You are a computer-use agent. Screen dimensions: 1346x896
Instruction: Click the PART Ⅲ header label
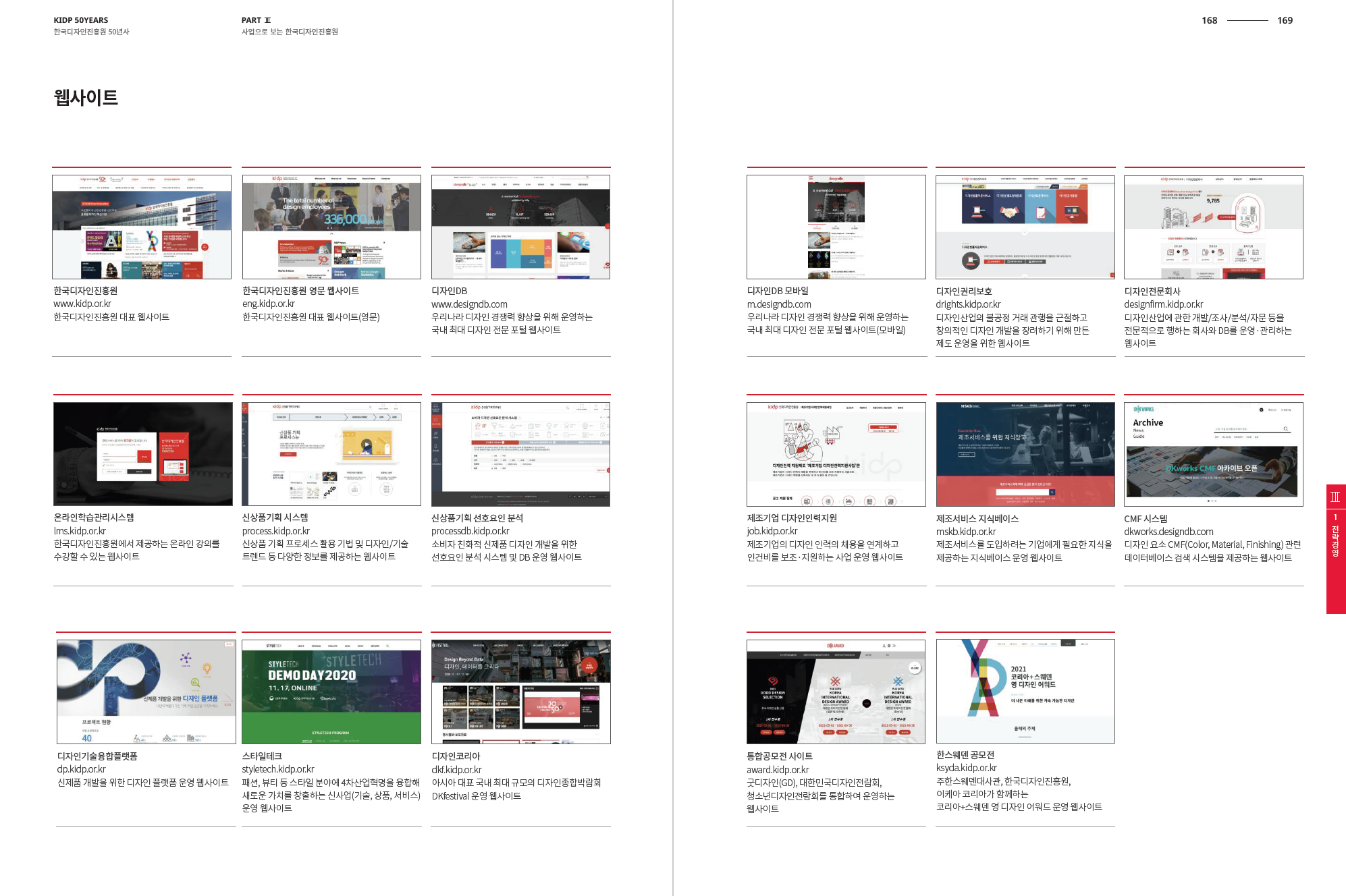256,20
